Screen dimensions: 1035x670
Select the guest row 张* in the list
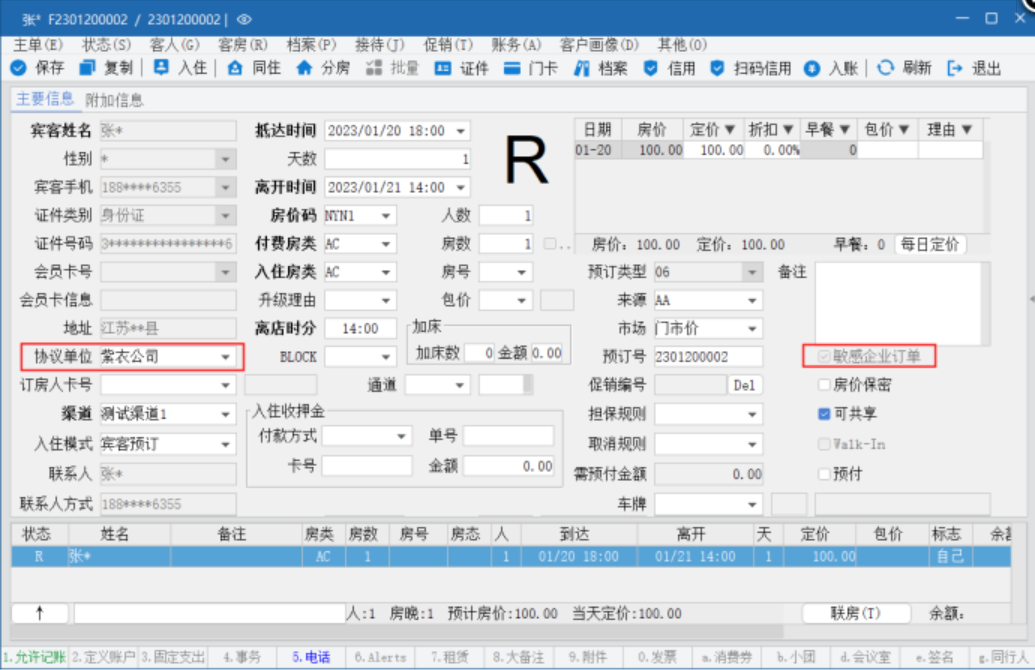(x=511, y=556)
